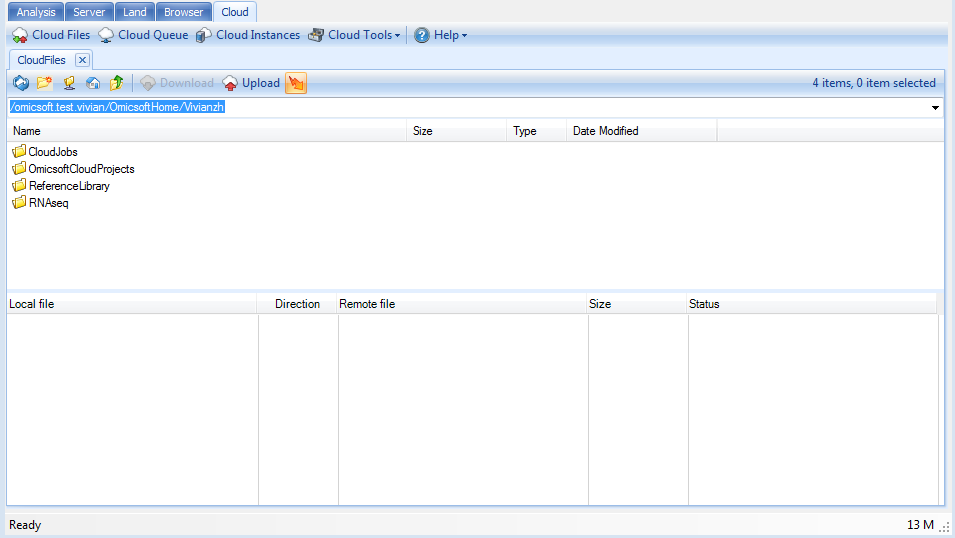Click the ReferenceLibrary folder icon
Viewport: 955px width, 538px height.
(19, 185)
